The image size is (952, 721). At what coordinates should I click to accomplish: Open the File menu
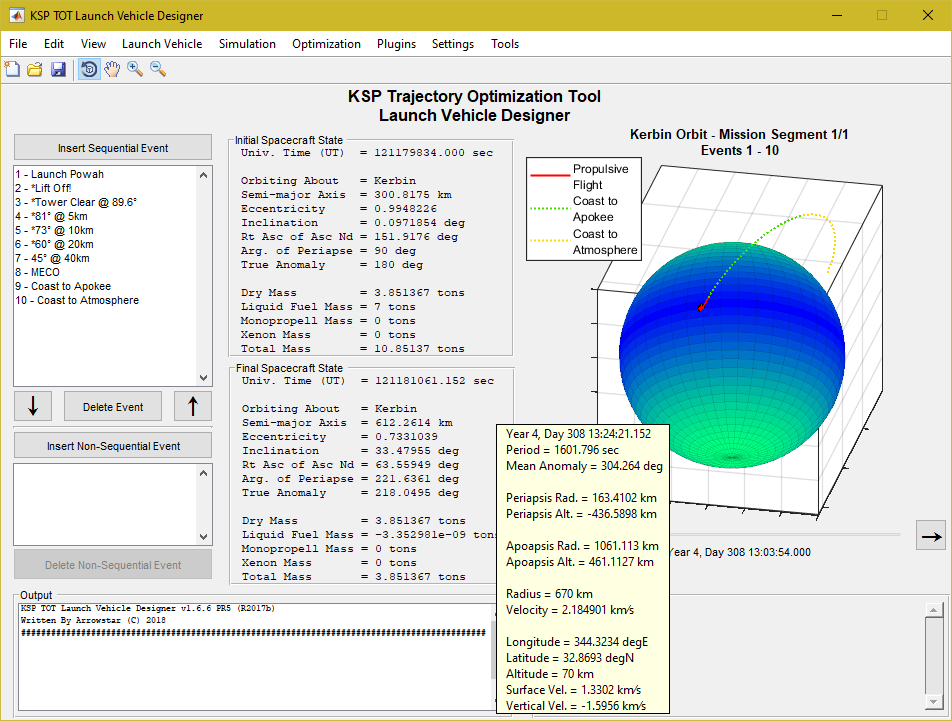tap(18, 44)
